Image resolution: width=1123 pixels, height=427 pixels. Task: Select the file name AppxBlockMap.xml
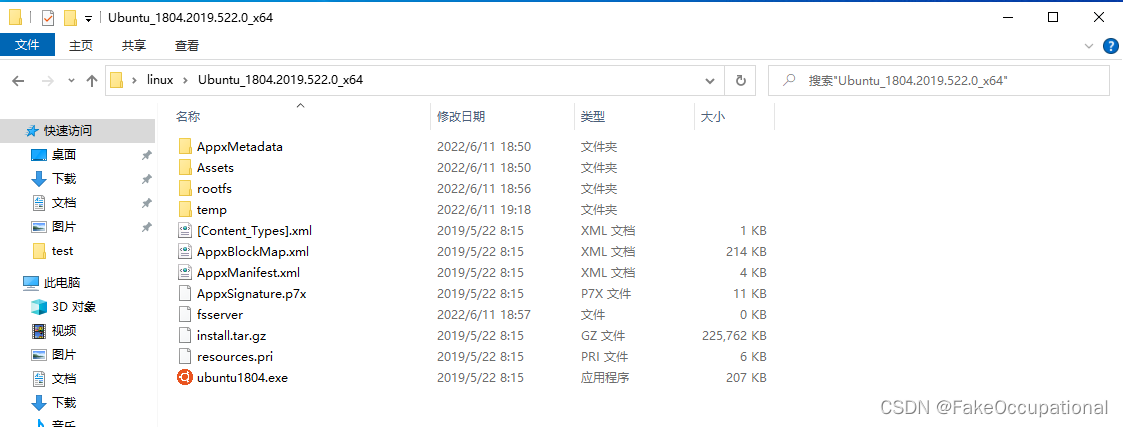[253, 251]
